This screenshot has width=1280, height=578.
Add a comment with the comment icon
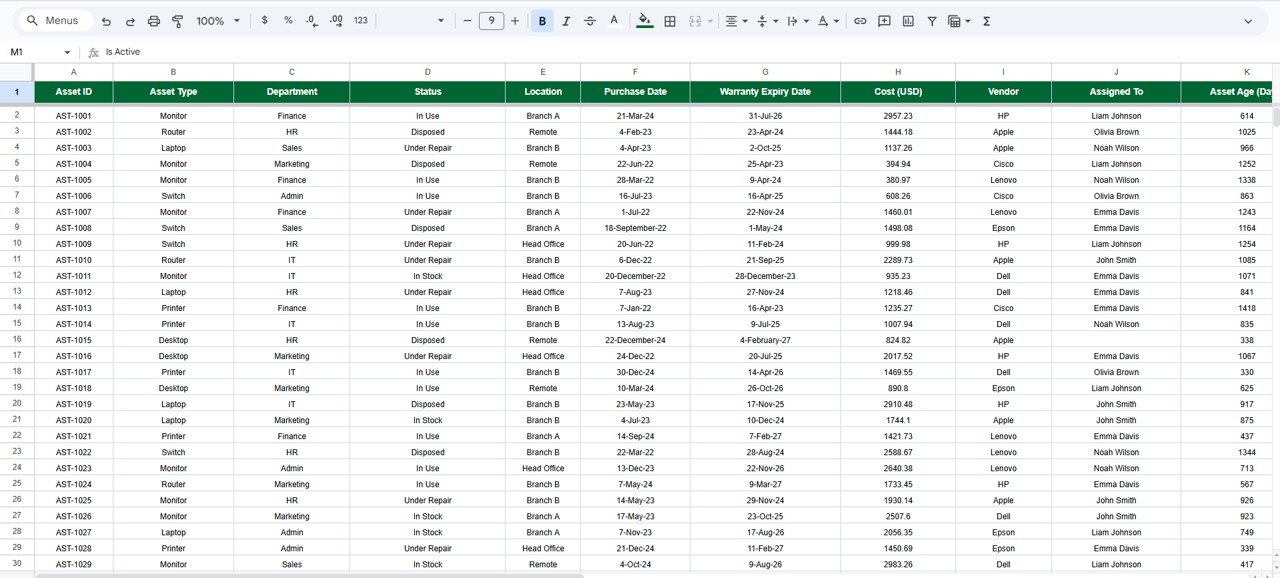(x=884, y=21)
